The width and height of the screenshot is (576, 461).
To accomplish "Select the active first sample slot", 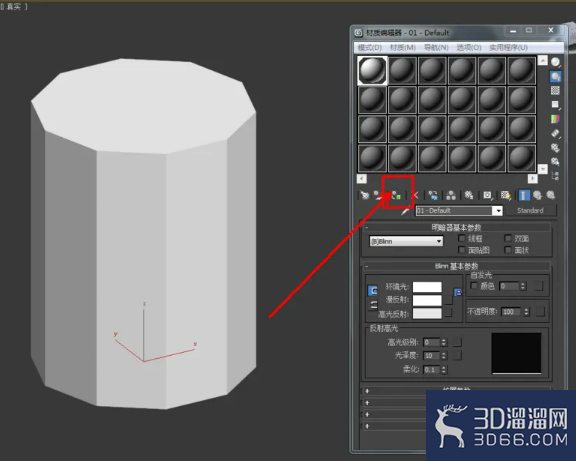I will point(372,71).
